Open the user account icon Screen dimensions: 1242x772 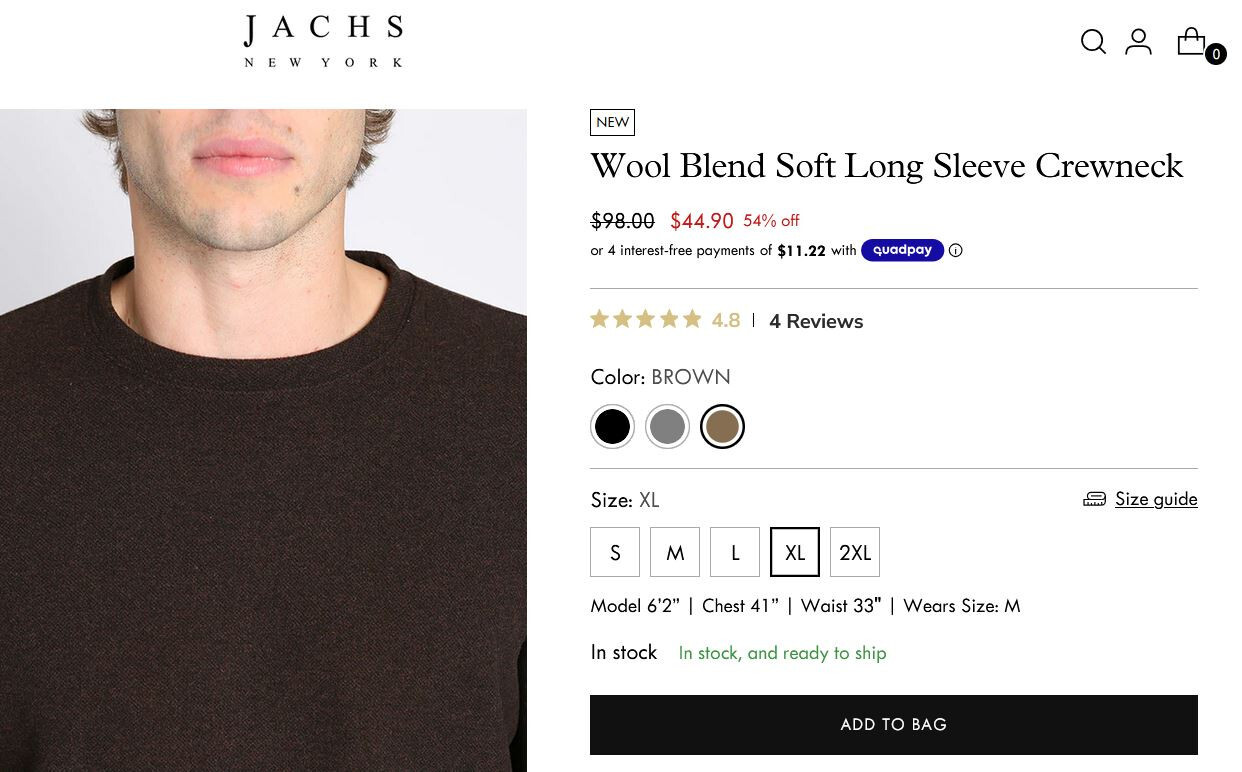pos(1138,42)
